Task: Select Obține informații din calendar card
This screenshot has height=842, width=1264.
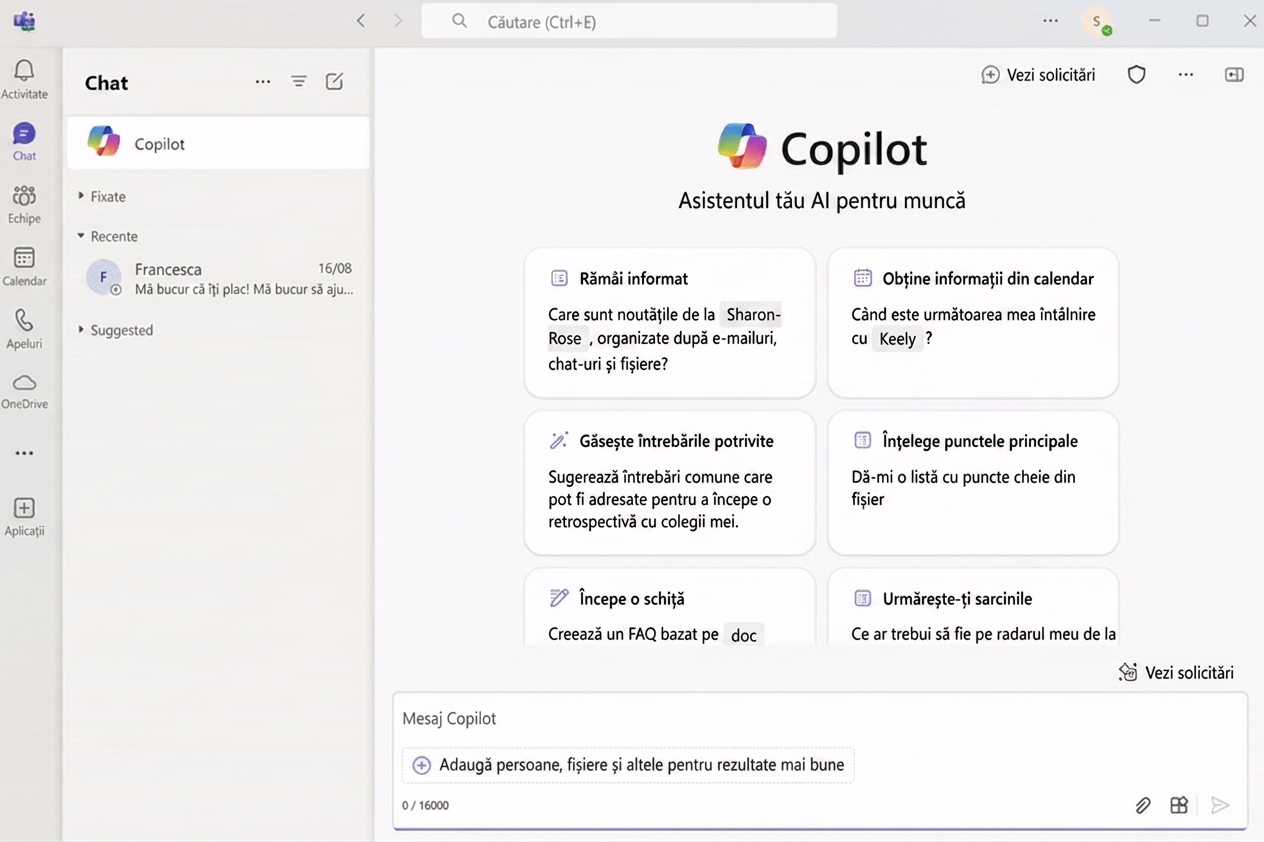Action: 973,323
